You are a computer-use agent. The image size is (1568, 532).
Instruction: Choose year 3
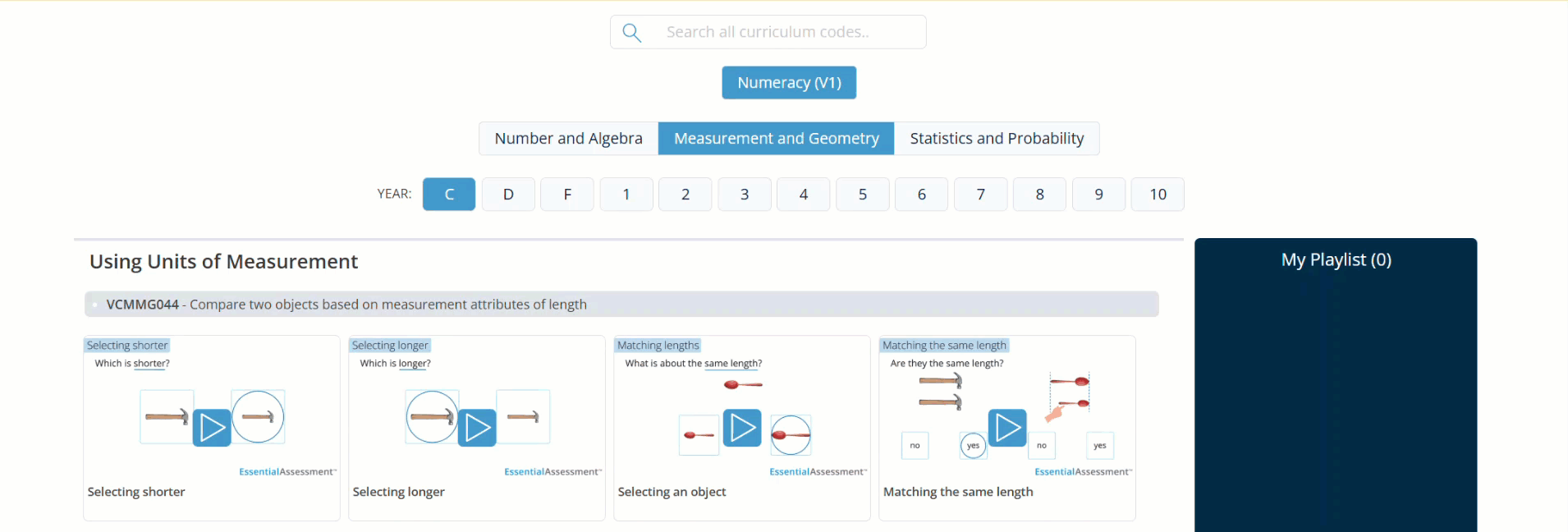click(745, 195)
